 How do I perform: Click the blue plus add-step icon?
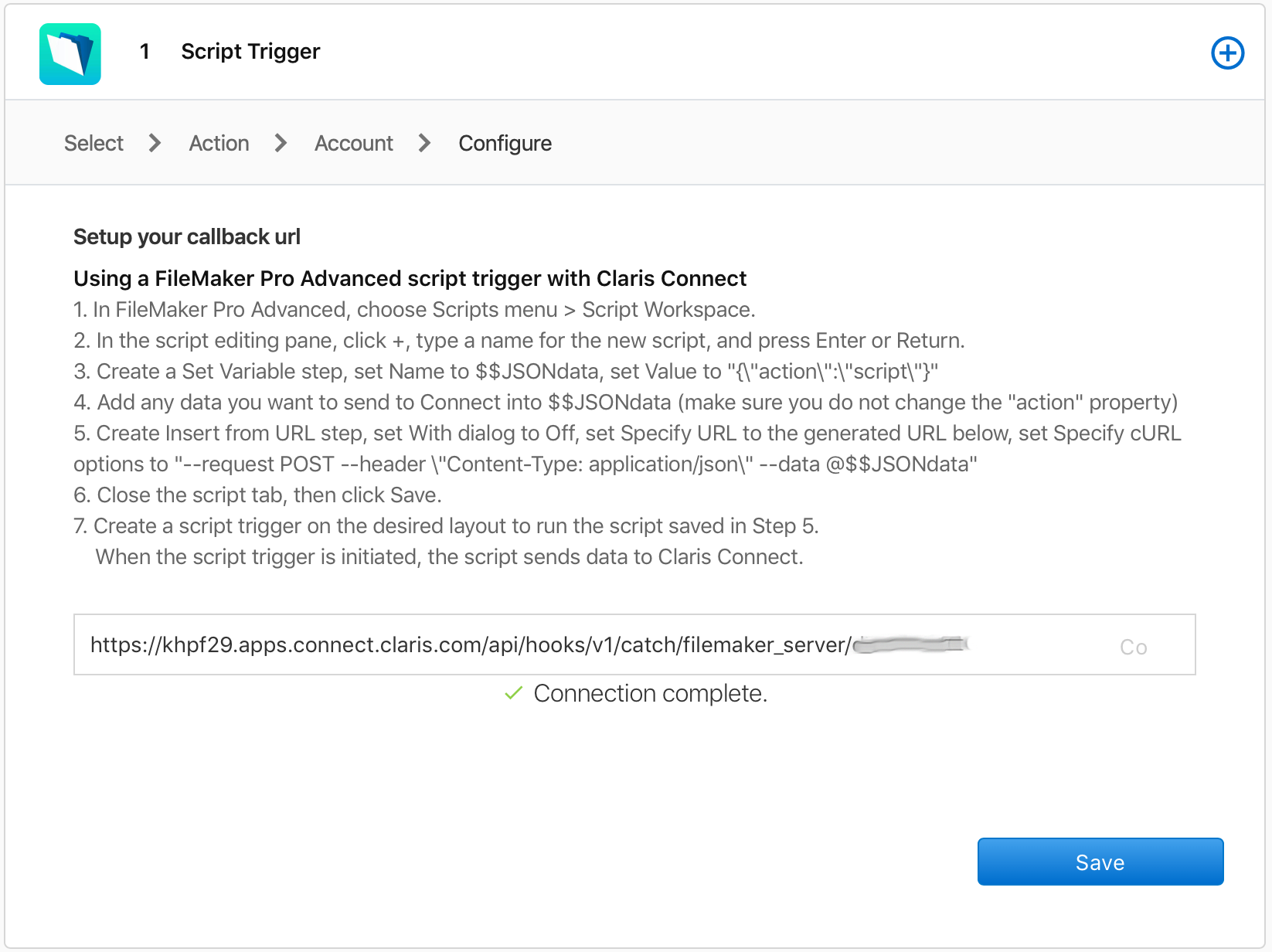coord(1227,53)
